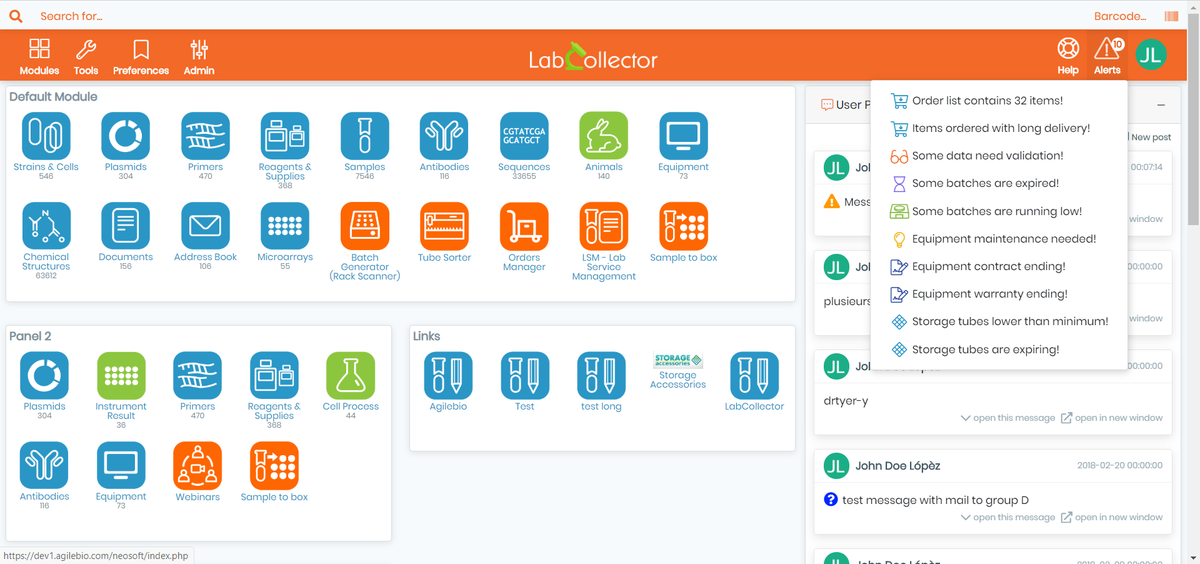Launch Batch Generator (Rack Scanner)

pos(365,226)
